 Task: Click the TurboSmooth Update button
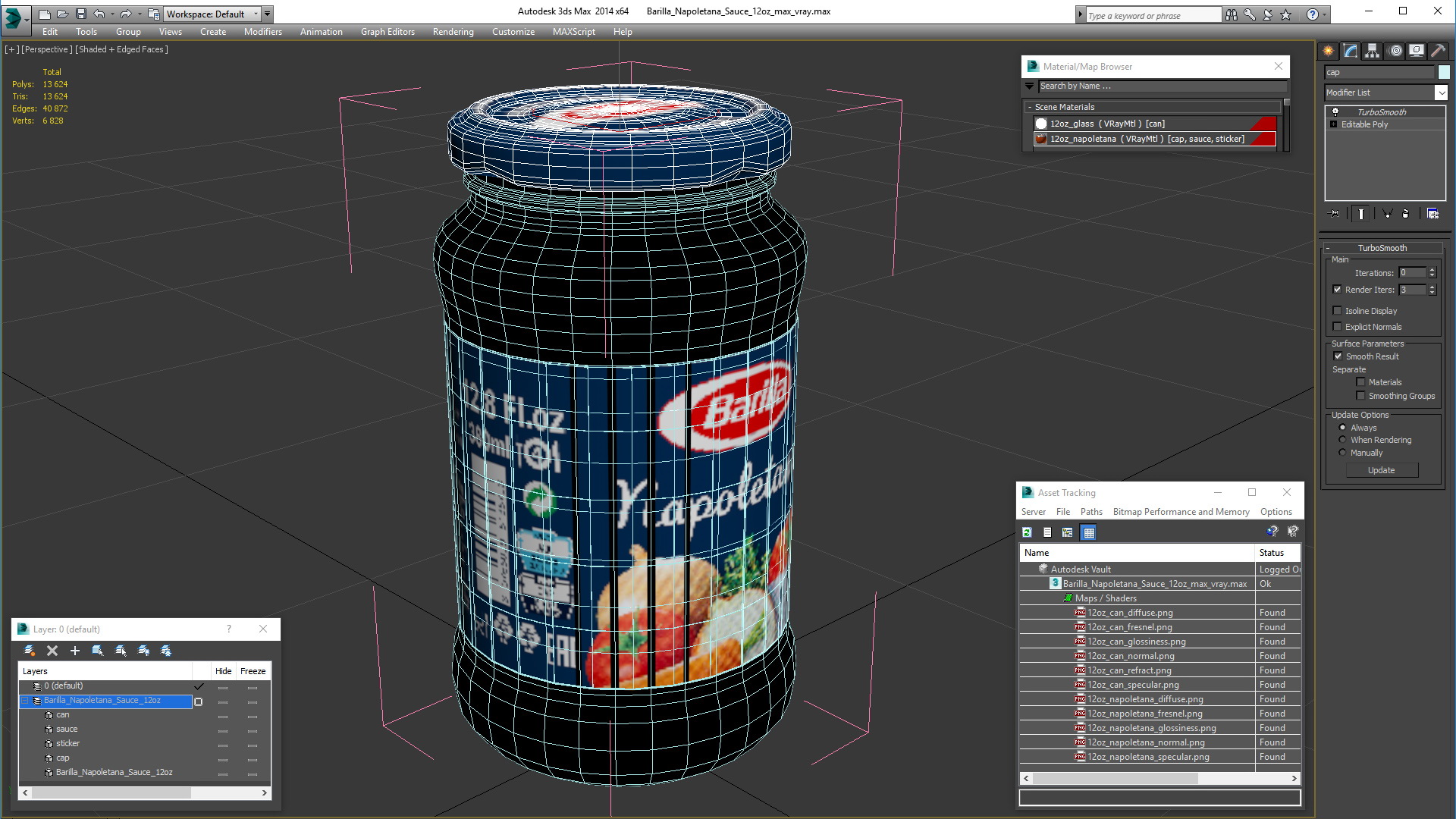1381,470
